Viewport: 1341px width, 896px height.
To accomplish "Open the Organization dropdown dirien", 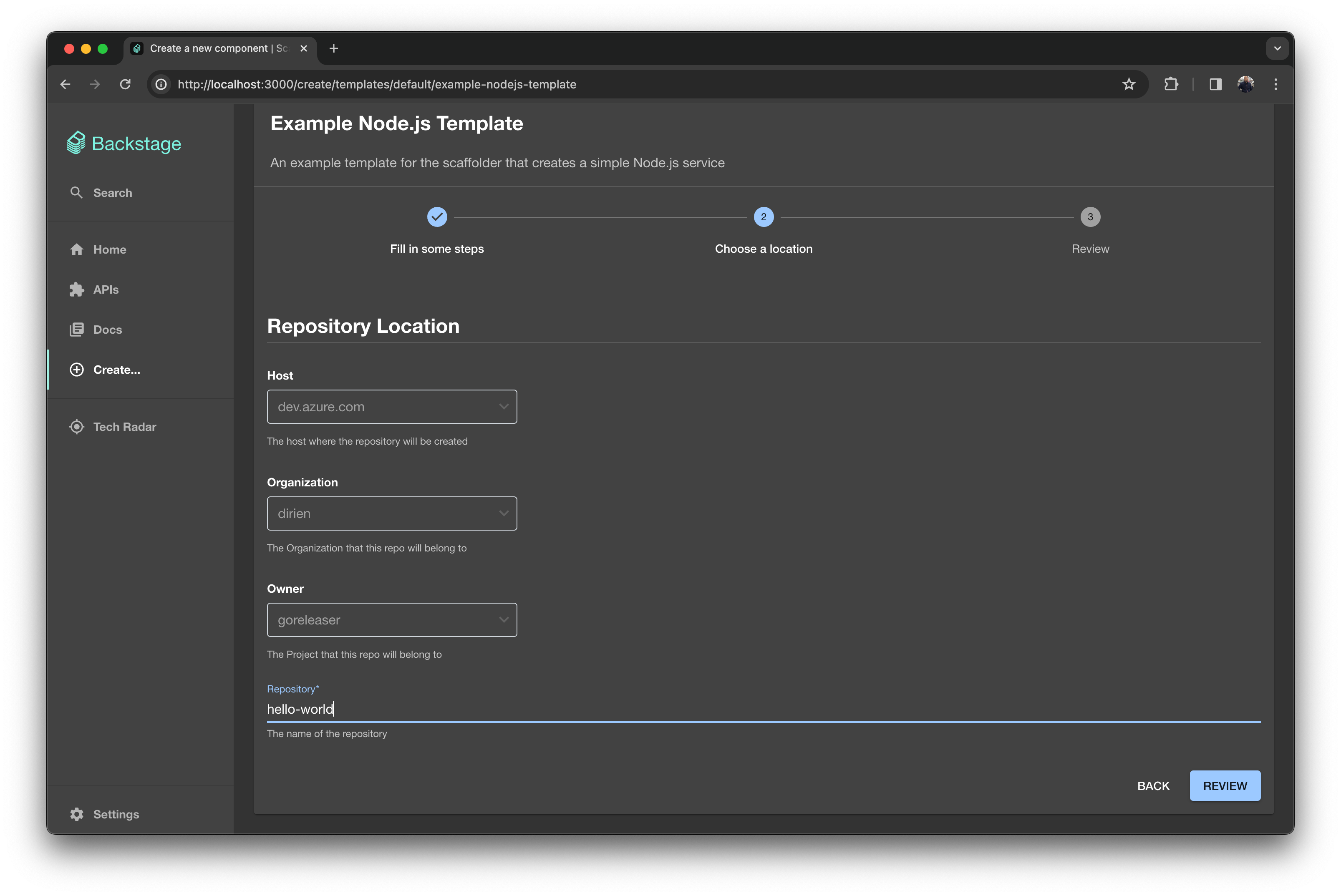I will pyautogui.click(x=391, y=514).
